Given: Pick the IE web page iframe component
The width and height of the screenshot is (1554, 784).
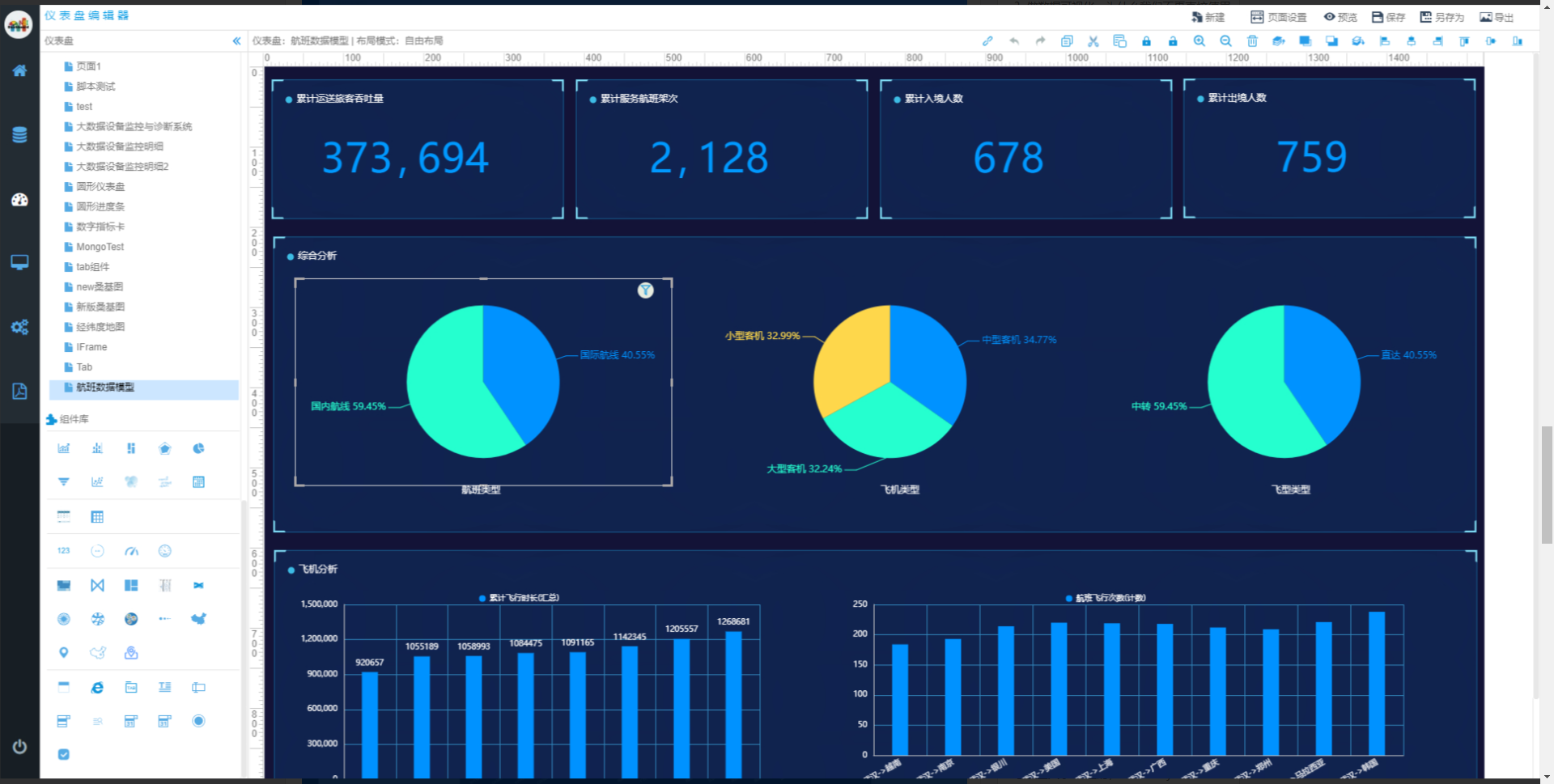Looking at the screenshot, I should [x=97, y=688].
